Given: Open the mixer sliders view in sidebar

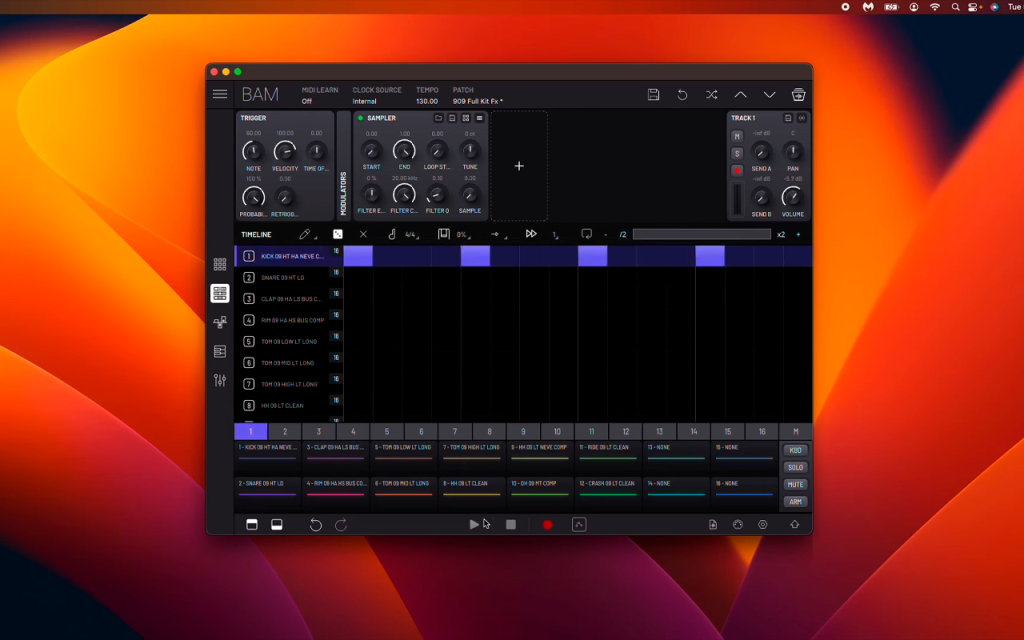Looking at the screenshot, I should point(220,380).
